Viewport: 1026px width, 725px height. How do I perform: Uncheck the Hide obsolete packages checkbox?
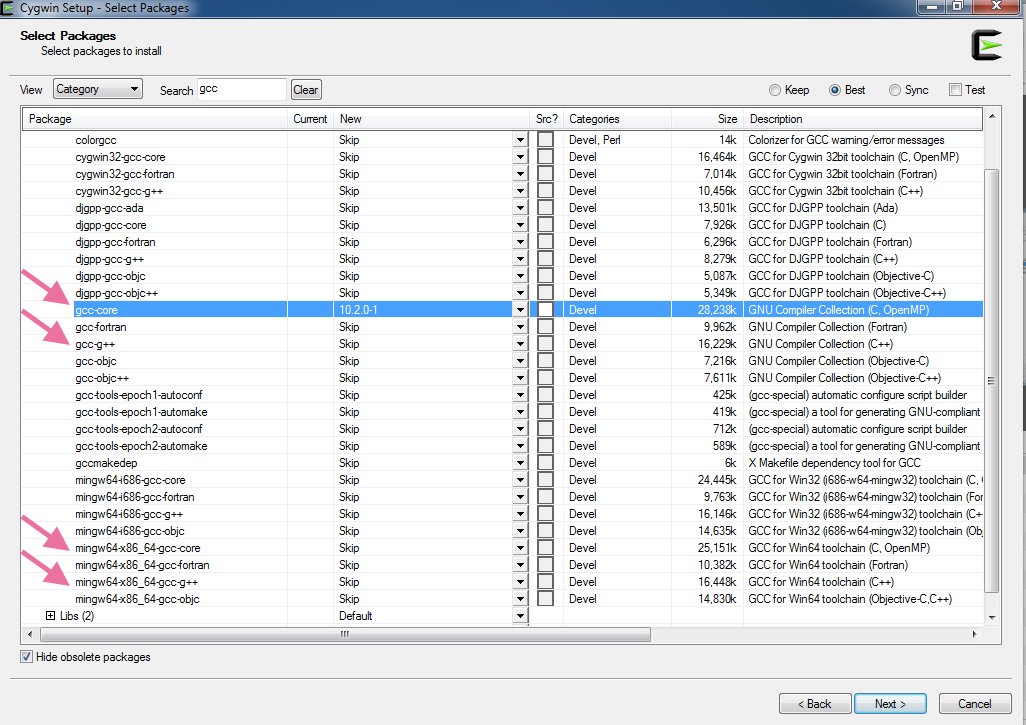tap(25, 657)
